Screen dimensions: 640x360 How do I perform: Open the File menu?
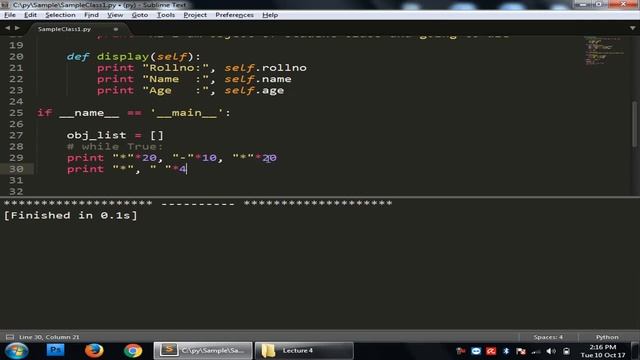10,15
